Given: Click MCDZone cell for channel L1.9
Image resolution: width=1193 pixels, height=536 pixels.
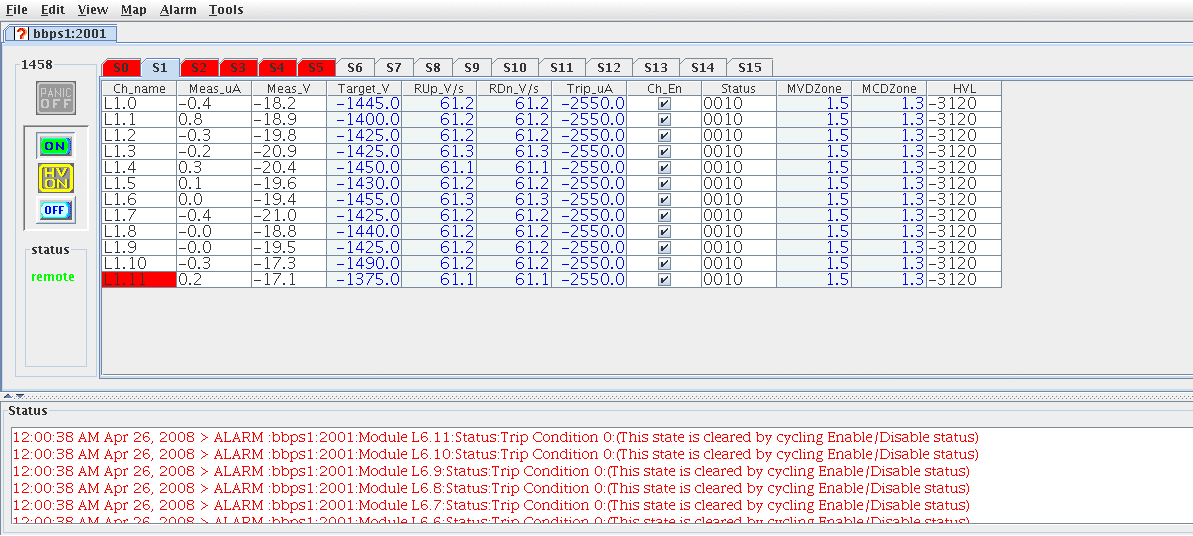Looking at the screenshot, I should click(x=889, y=247).
